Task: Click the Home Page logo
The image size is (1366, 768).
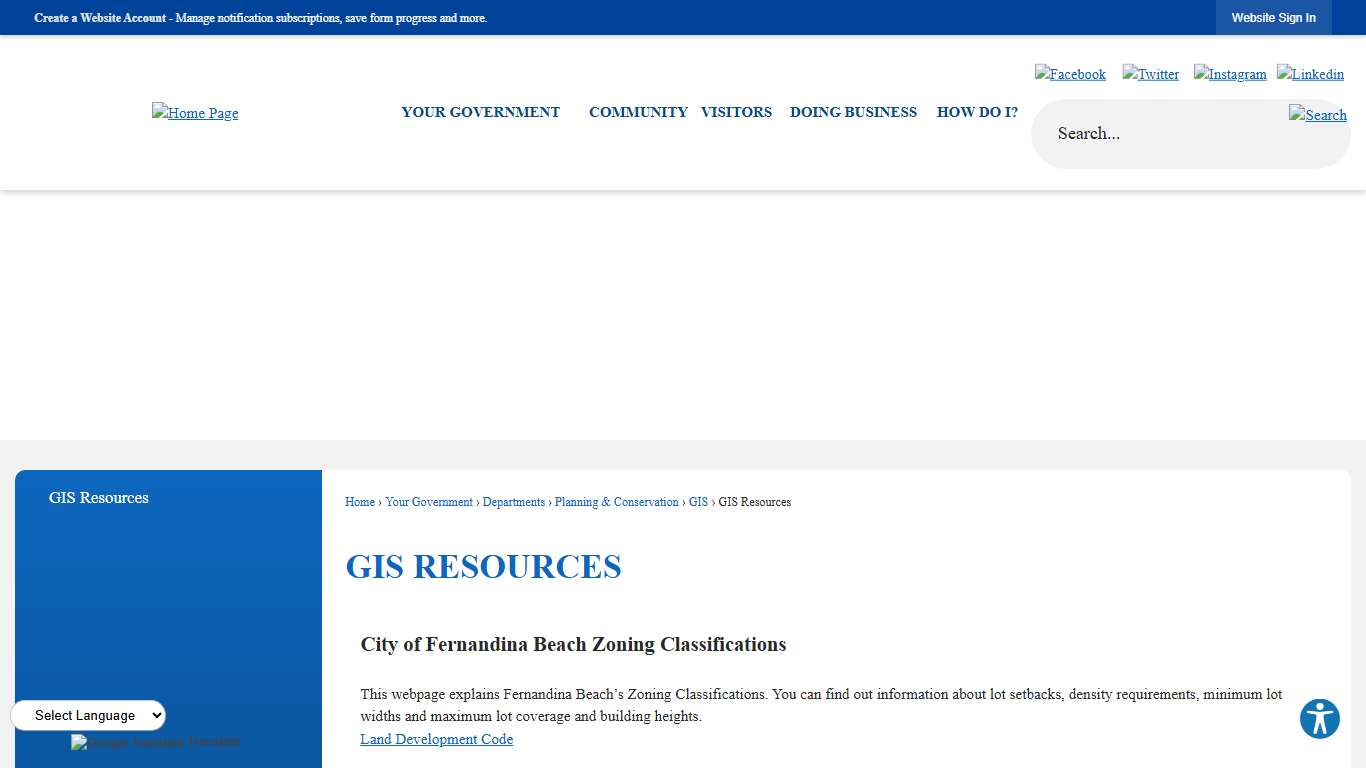Action: (195, 113)
